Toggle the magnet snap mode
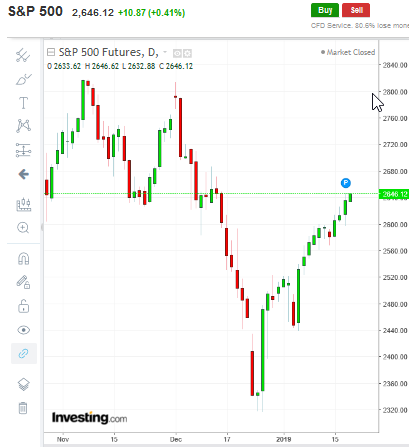This screenshot has width=409, height=447. [x=23, y=259]
